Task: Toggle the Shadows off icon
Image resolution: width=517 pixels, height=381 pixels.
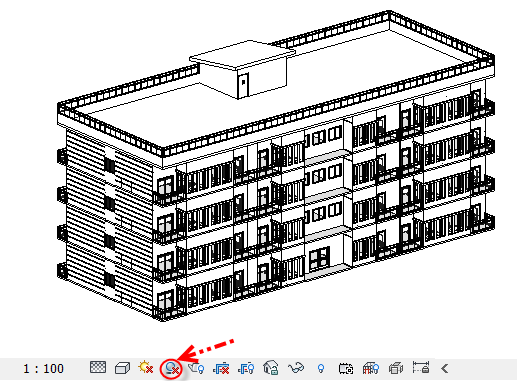Action: click(171, 369)
